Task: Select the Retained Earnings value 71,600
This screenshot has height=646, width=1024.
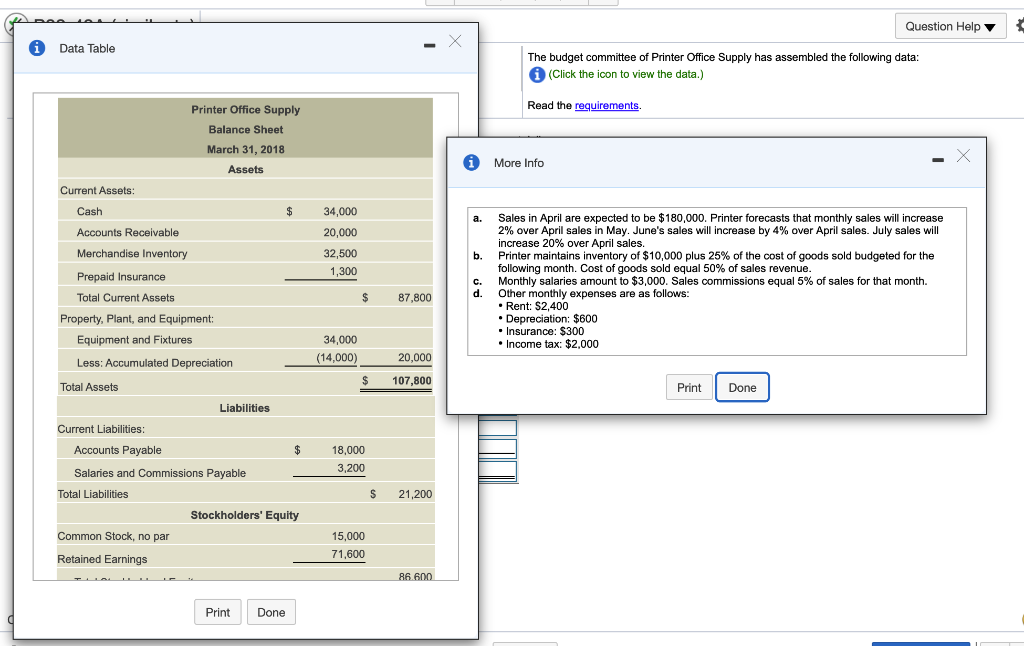Action: (348, 554)
